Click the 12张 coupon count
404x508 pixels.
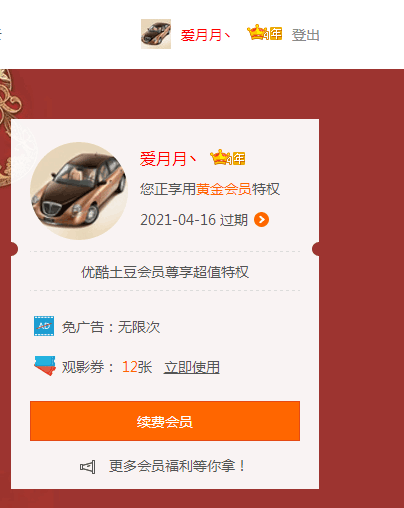coord(137,367)
